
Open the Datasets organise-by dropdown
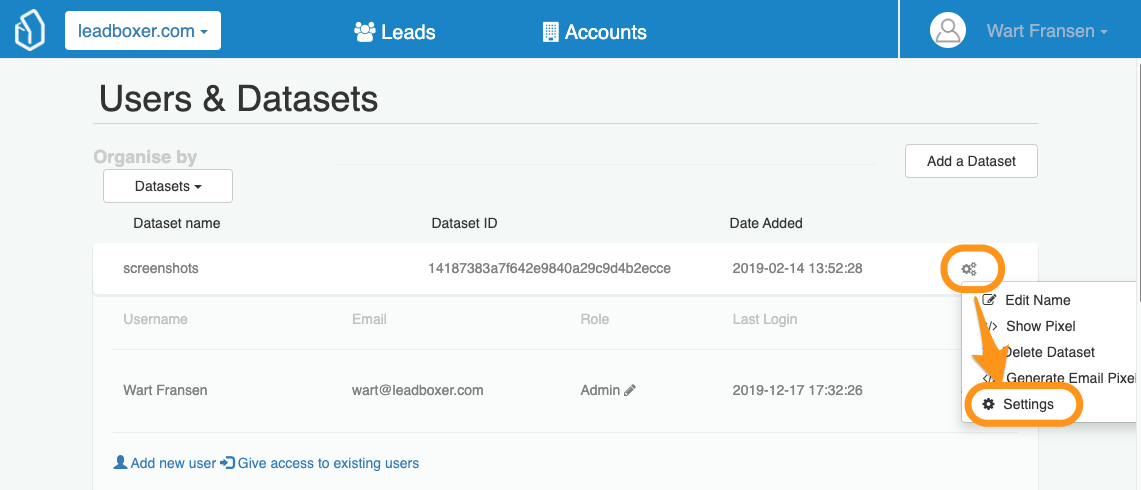[x=168, y=186]
